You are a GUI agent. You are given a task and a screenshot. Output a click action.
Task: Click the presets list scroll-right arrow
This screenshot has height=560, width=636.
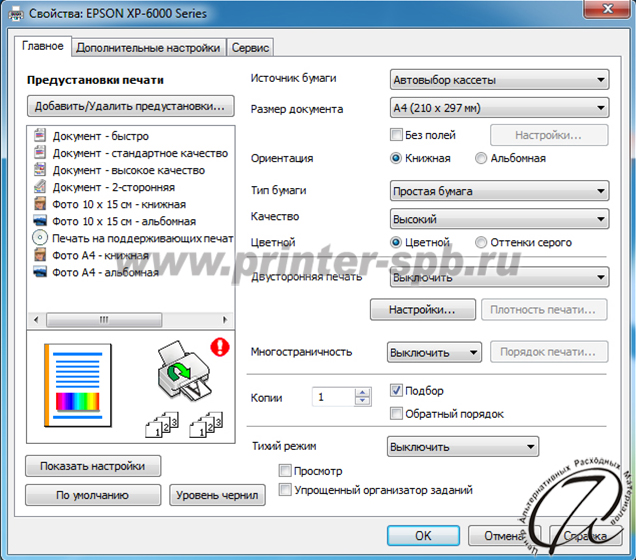[x=225, y=320]
